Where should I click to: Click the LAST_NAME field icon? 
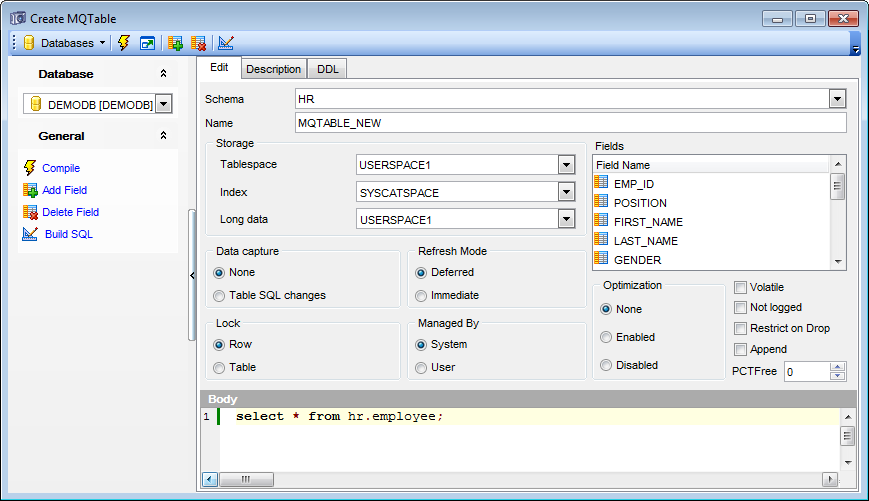click(601, 239)
